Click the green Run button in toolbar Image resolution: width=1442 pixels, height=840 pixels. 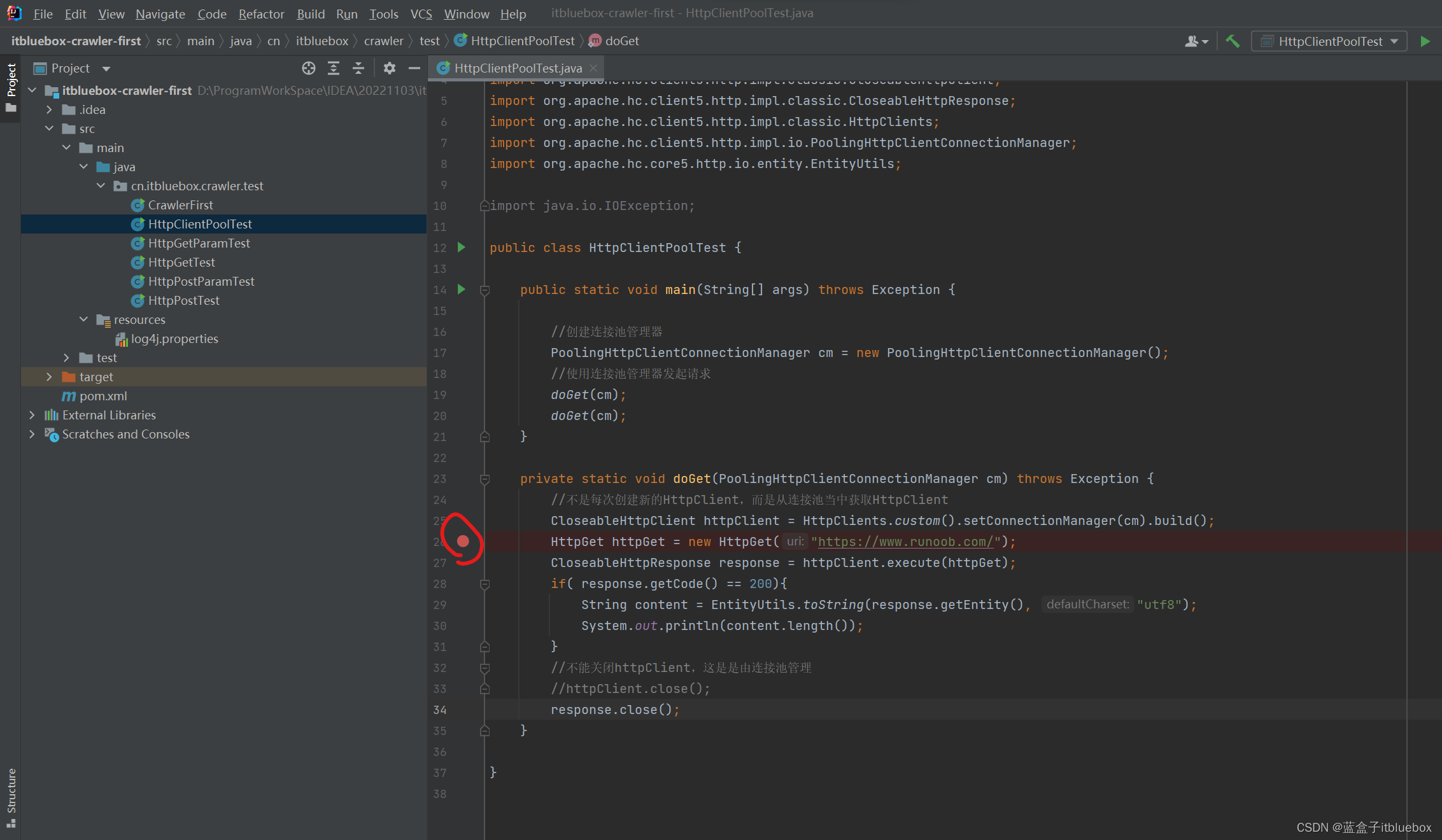(x=1425, y=41)
